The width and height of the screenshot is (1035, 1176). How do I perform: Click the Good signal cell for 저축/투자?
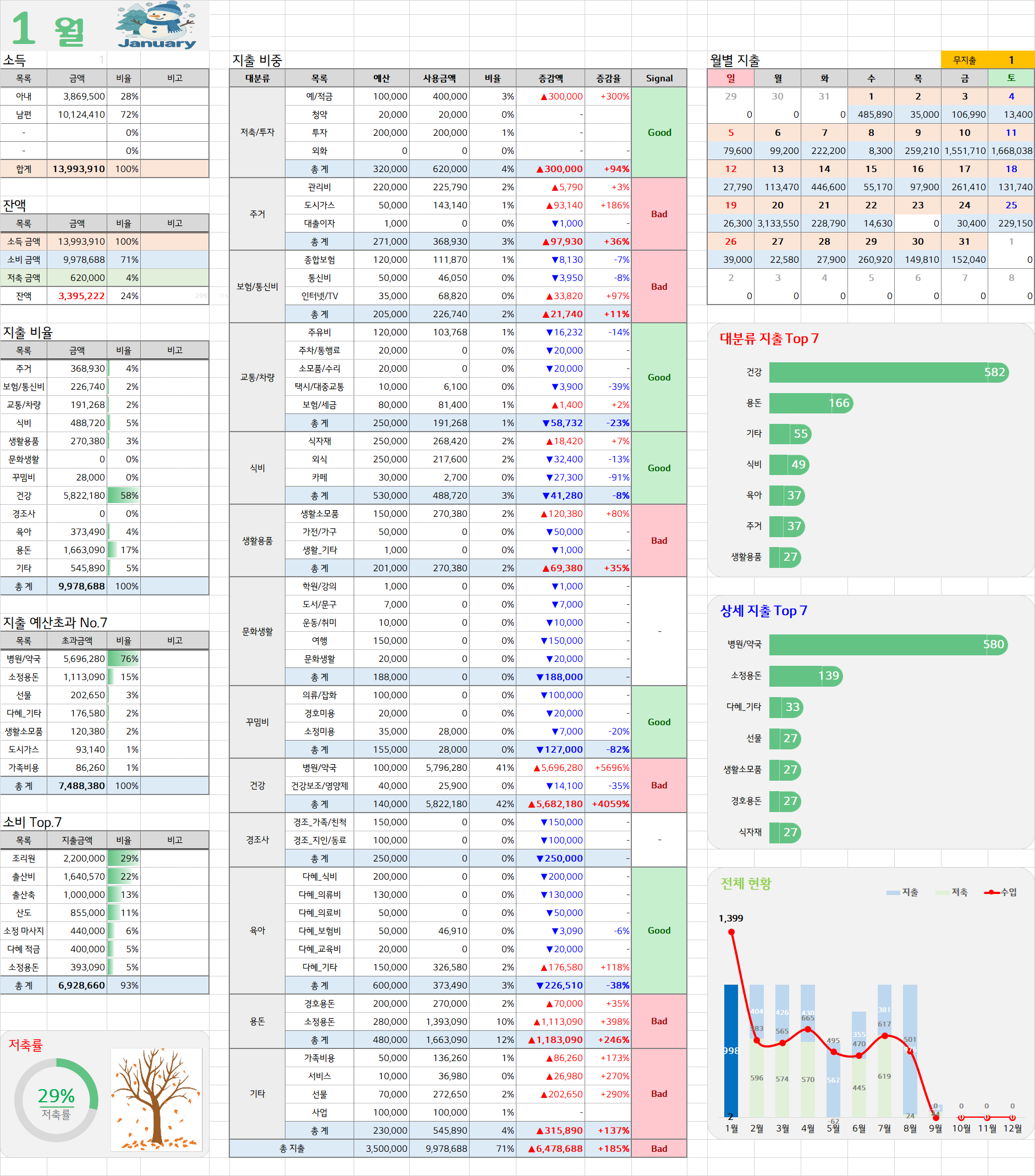pyautogui.click(x=659, y=132)
